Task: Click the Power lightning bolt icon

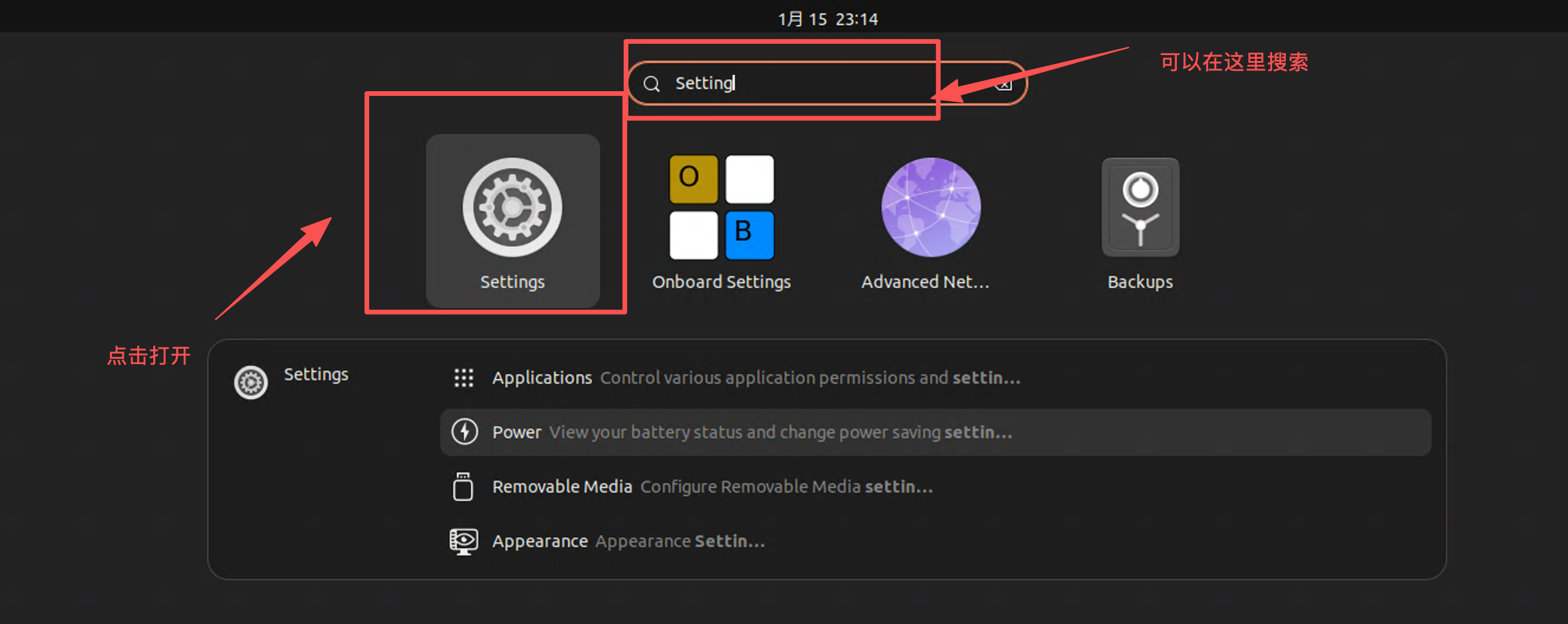Action: click(x=464, y=432)
